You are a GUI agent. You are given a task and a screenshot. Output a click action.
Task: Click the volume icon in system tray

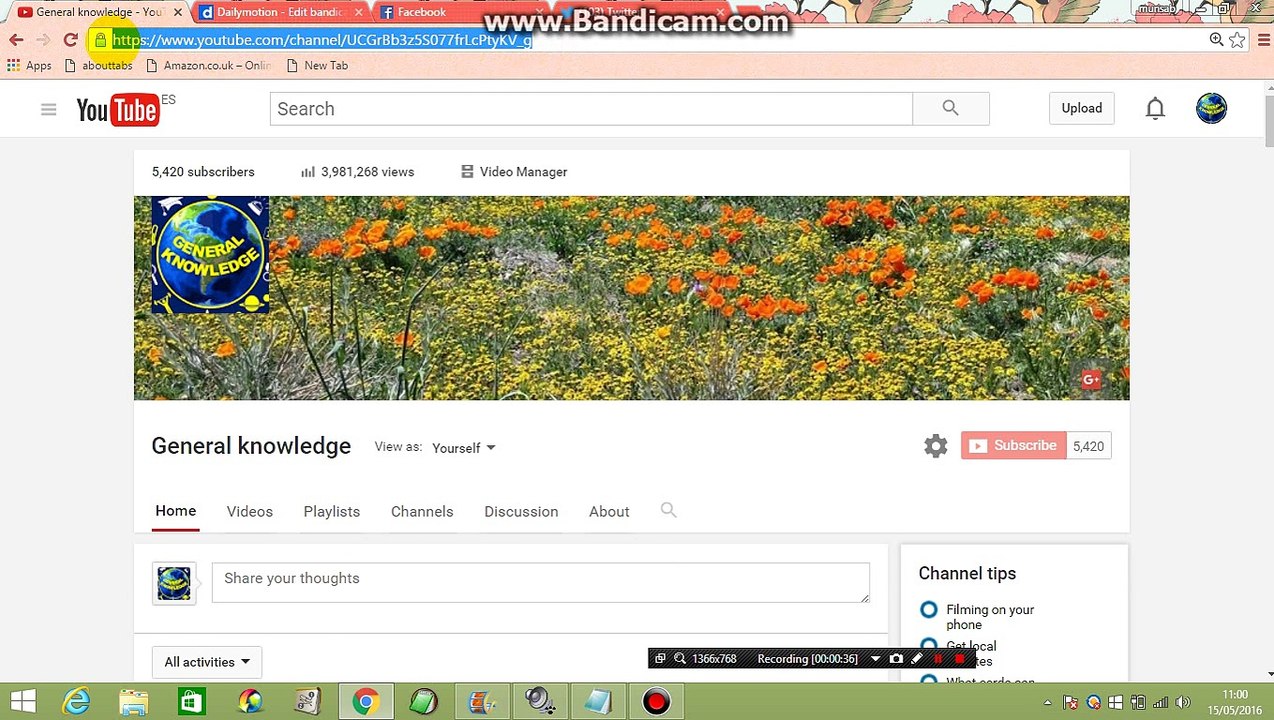pyautogui.click(x=1182, y=702)
